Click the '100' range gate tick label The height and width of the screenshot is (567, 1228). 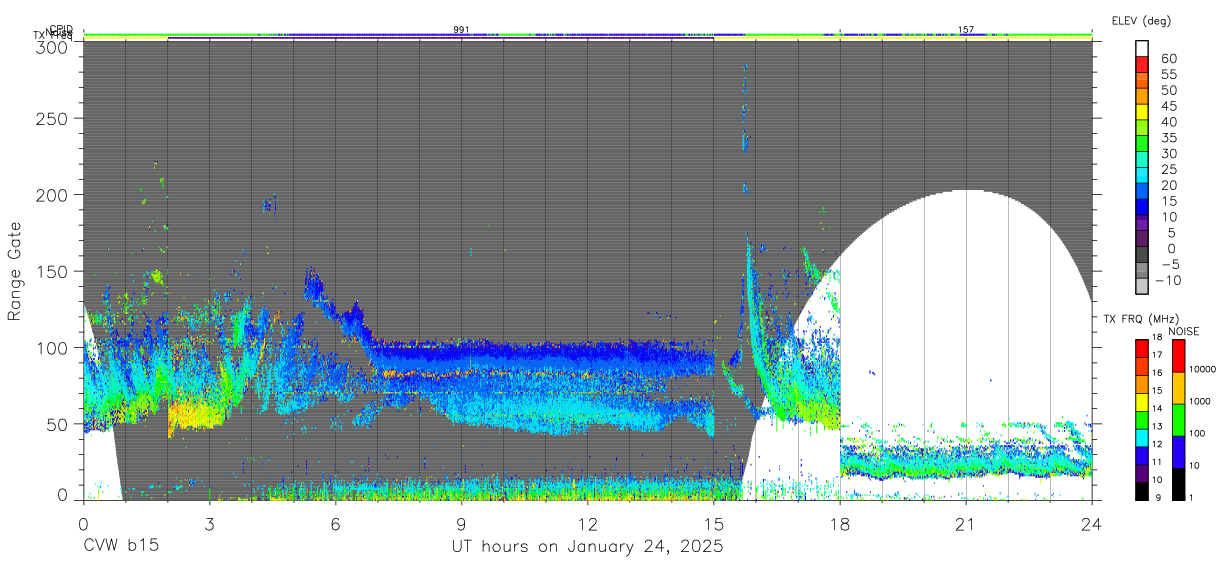pyautogui.click(x=52, y=347)
